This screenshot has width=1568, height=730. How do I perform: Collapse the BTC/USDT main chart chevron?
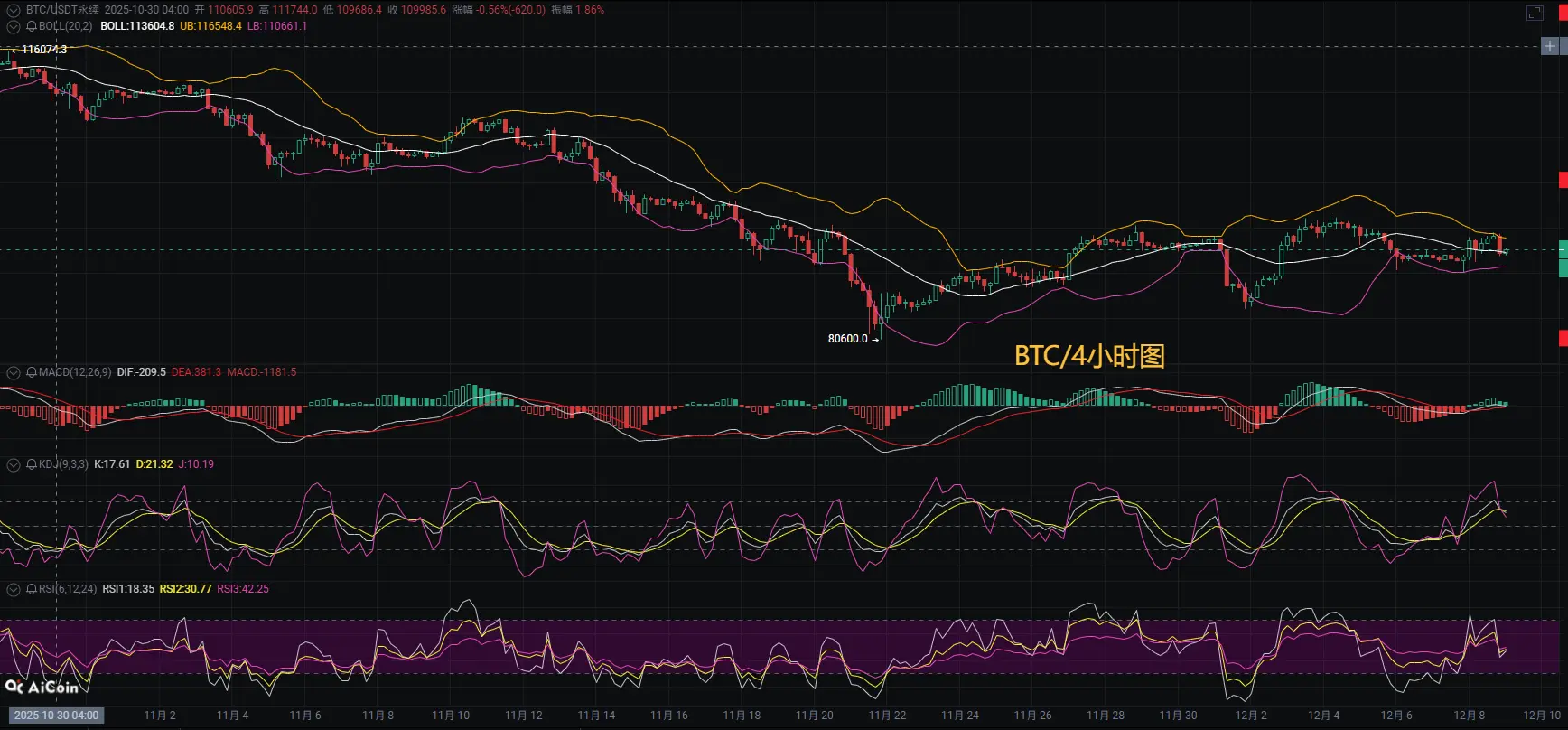pos(14,11)
